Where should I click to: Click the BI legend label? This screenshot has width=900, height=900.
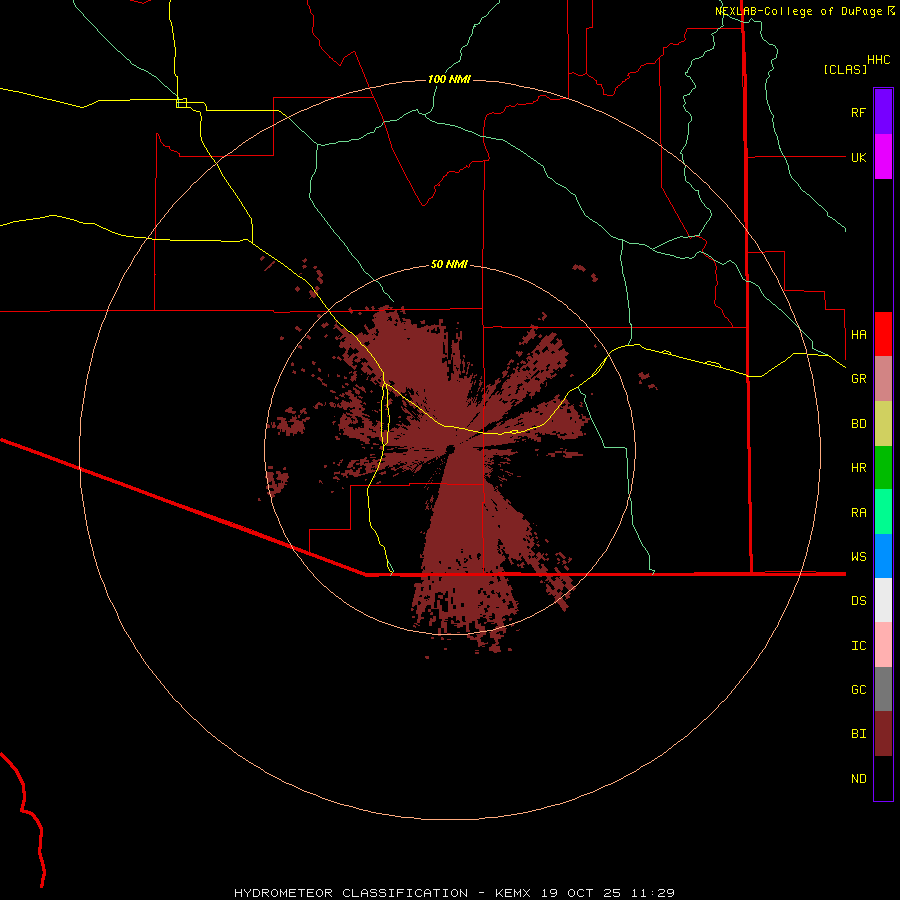coord(858,734)
